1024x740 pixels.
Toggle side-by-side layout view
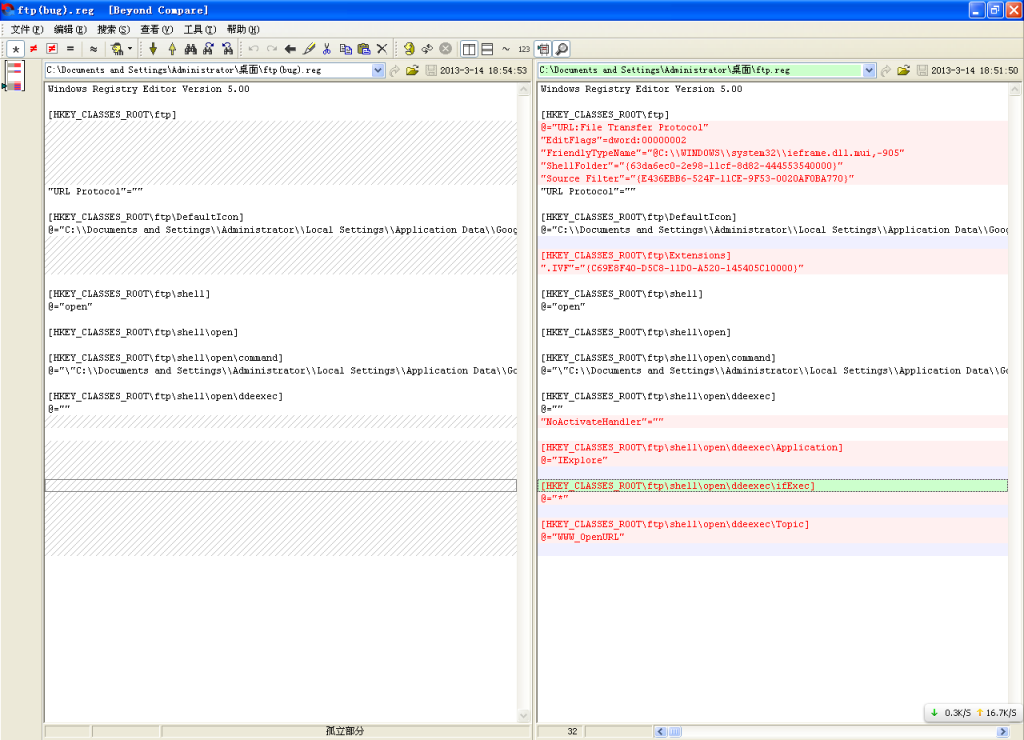click(x=468, y=48)
